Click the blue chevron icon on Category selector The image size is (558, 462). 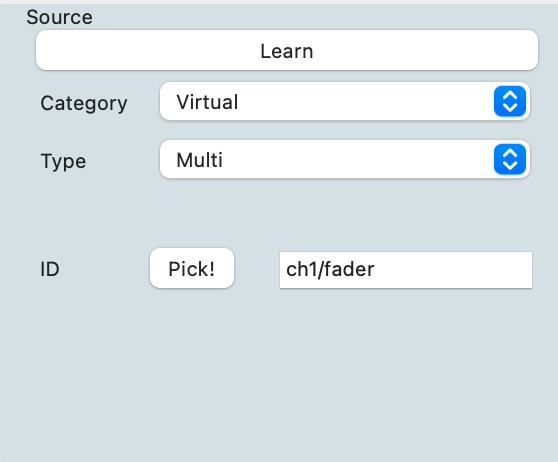pyautogui.click(x=510, y=101)
